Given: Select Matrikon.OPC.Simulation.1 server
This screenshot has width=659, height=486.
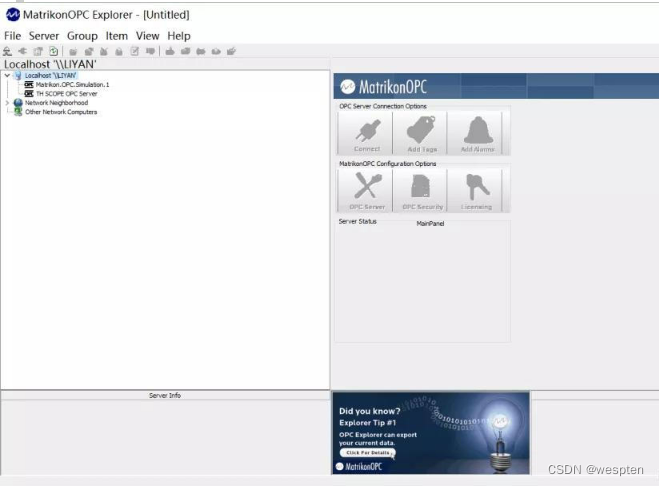Looking at the screenshot, I should 72,85.
